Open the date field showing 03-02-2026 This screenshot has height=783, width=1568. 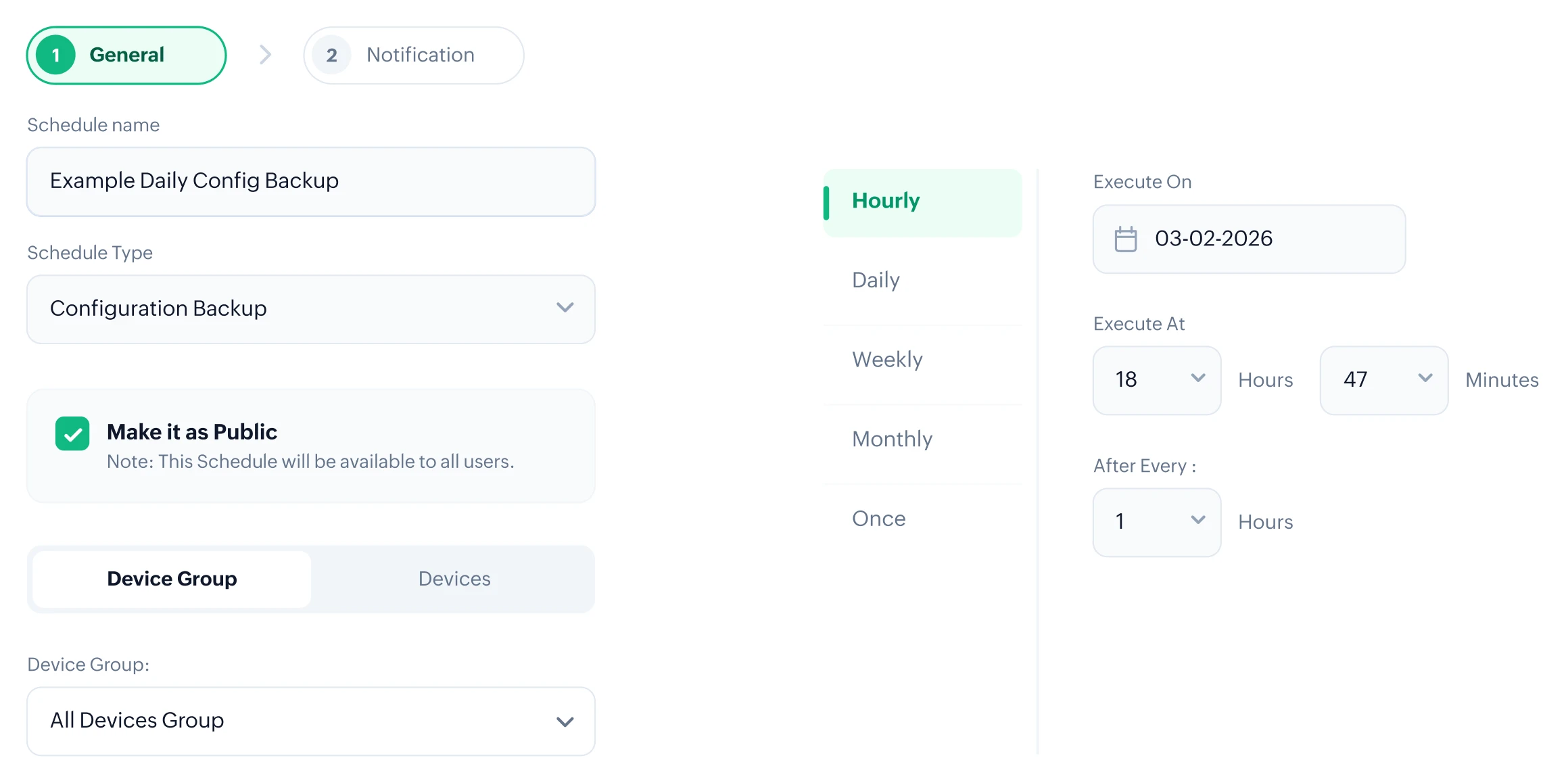(1248, 239)
